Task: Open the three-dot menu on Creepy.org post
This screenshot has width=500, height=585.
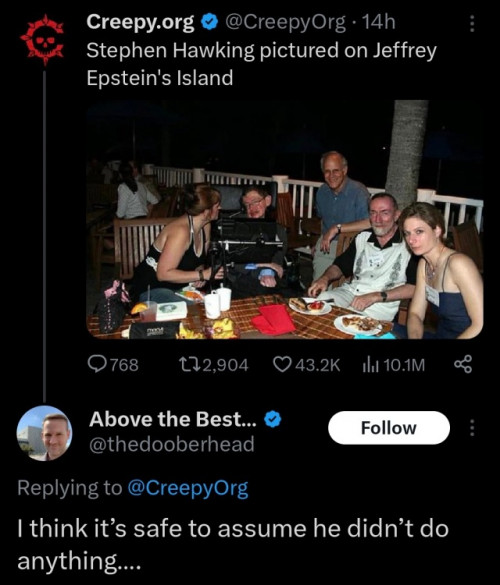Action: click(472, 24)
